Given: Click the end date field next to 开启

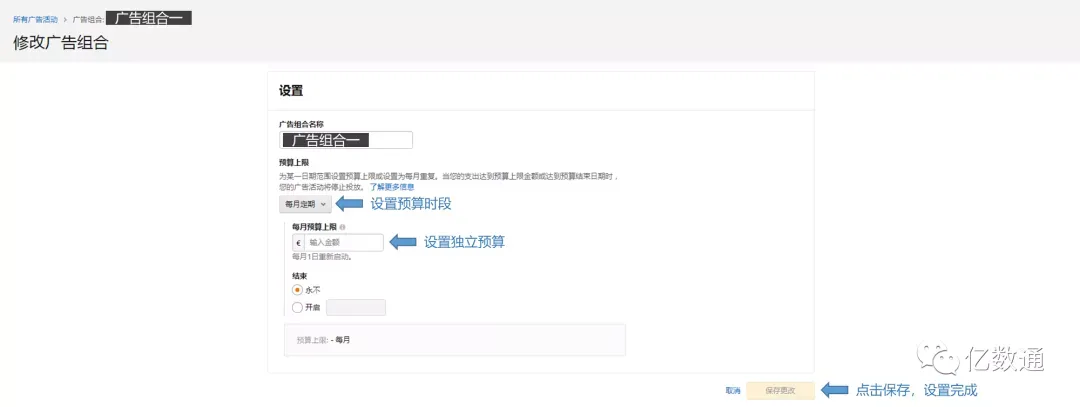Looking at the screenshot, I should tap(355, 307).
